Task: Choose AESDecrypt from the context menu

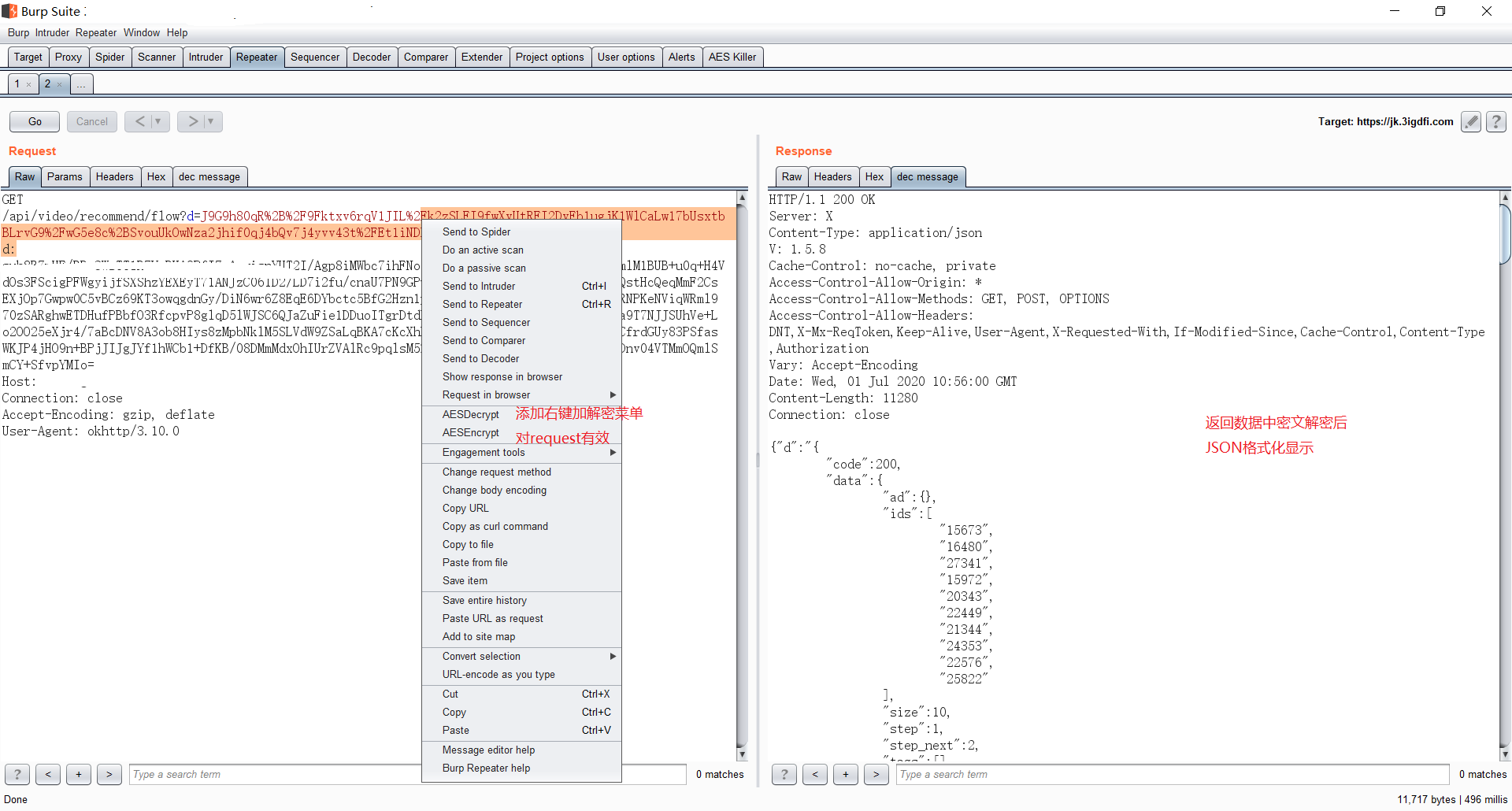Action: tap(471, 415)
